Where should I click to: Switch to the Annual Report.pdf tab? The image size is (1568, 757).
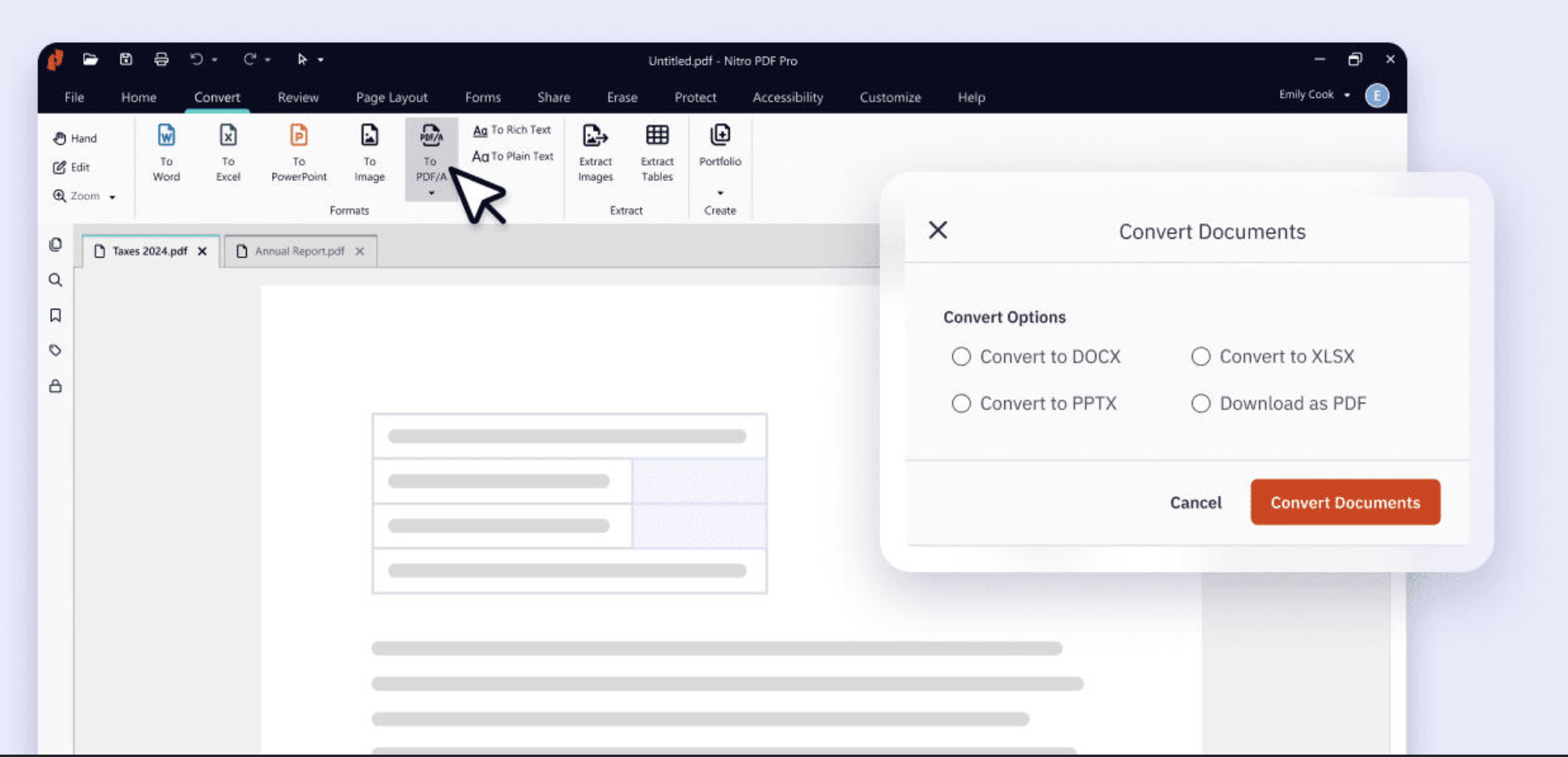pos(299,252)
